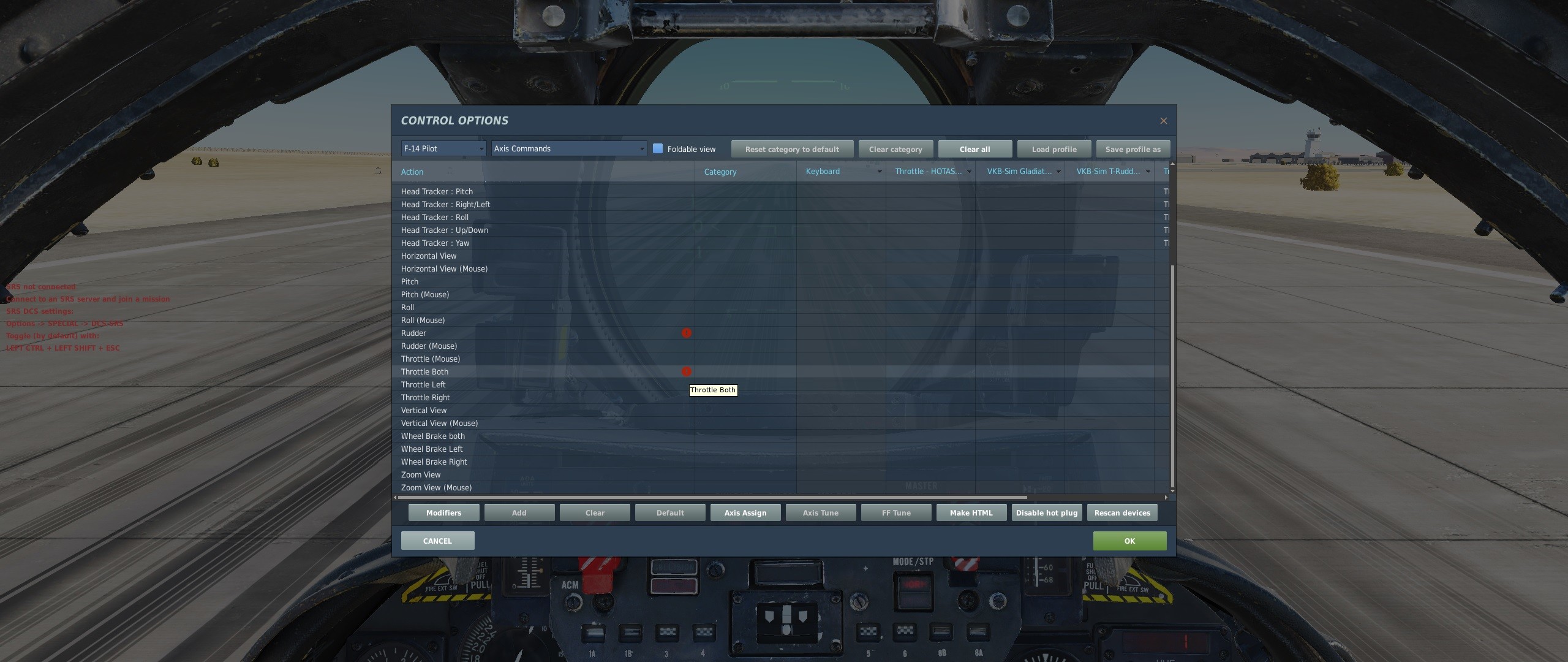The height and width of the screenshot is (662, 1568).
Task: Open the VKB-Sim T-Rudder column dropdown arrow
Action: (x=1148, y=172)
